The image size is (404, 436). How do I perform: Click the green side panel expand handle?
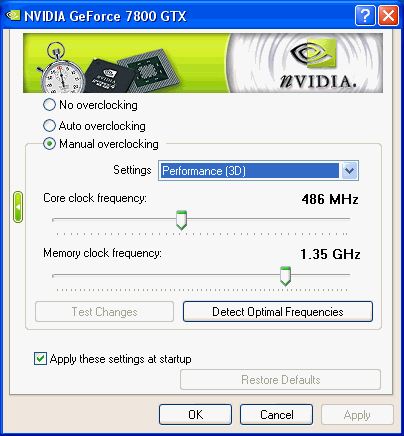coord(18,207)
